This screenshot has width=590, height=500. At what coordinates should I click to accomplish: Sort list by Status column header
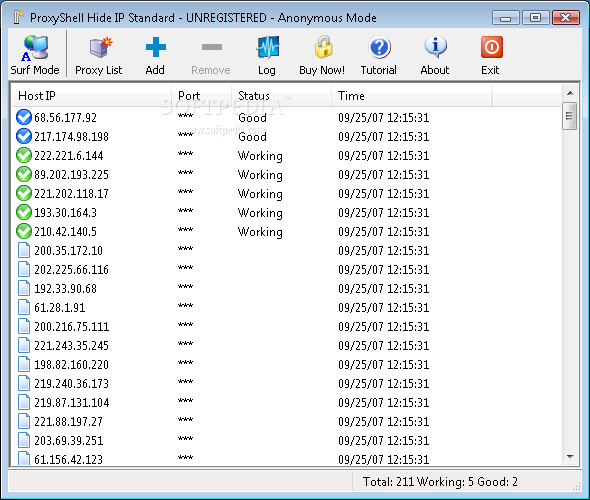click(282, 96)
